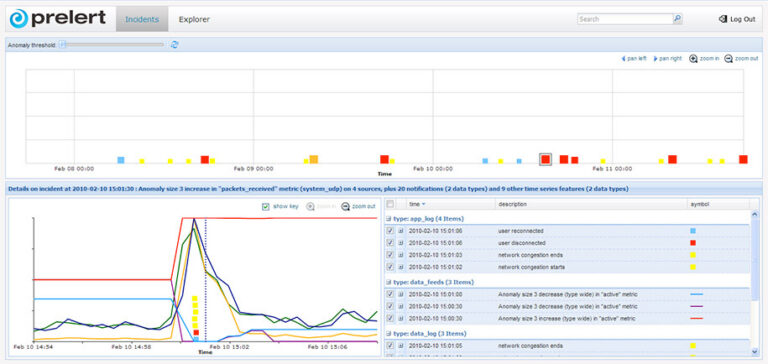Uncheck the network congestion starts checkbox
The image size is (768, 364).
tap(390, 267)
